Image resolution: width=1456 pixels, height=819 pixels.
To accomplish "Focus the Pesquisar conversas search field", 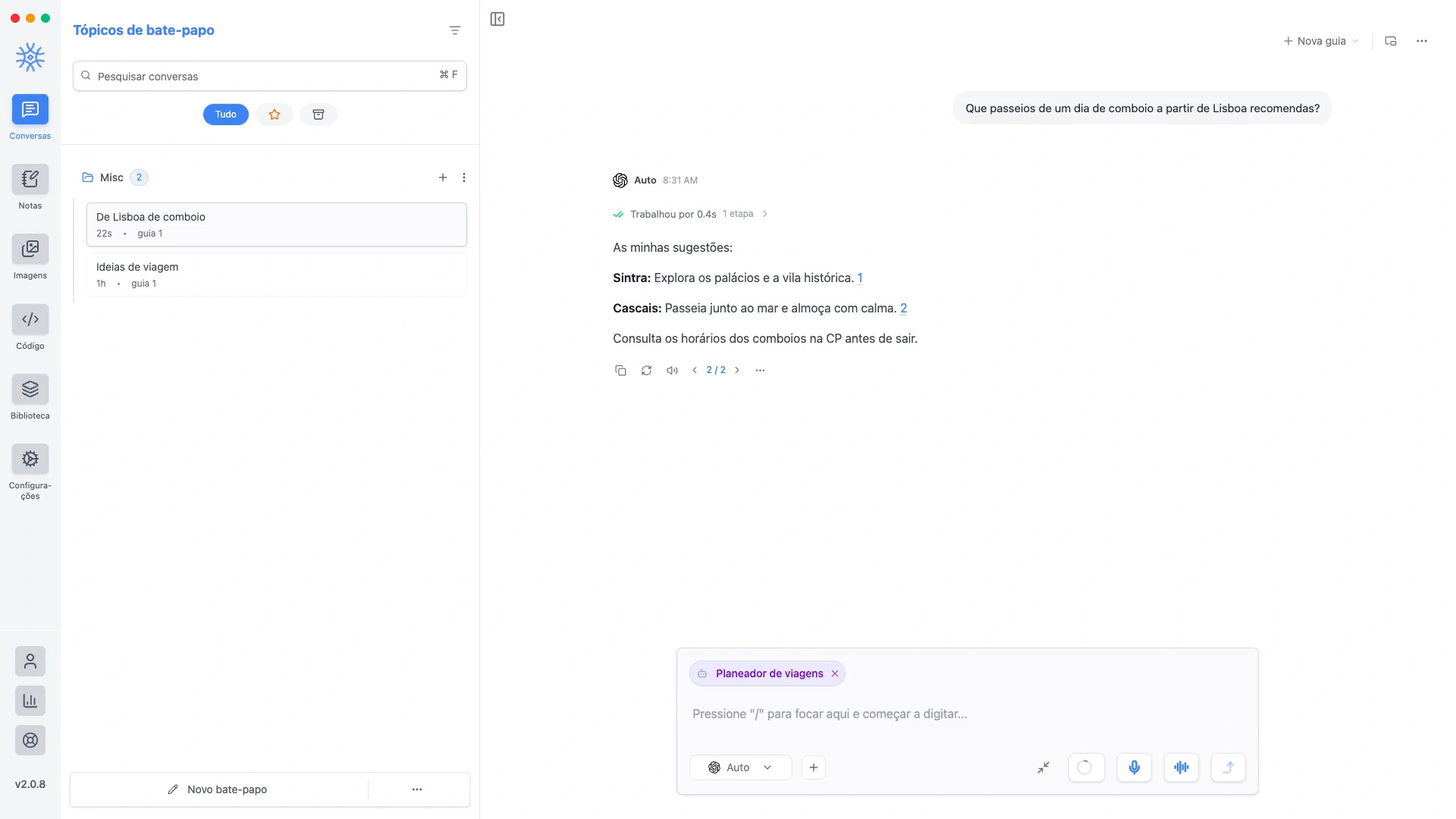I will (270, 76).
